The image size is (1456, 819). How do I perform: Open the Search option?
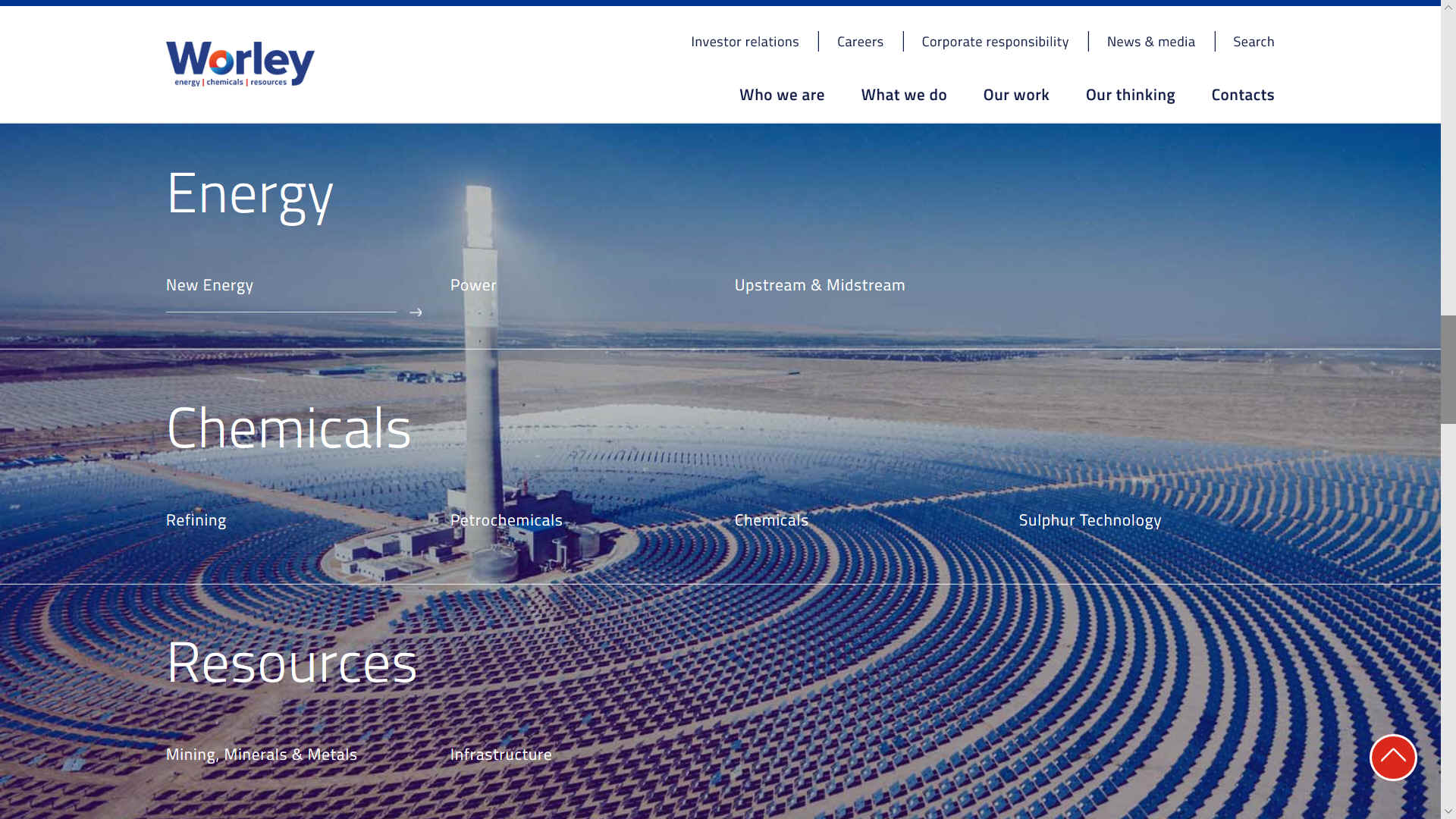[x=1254, y=42]
